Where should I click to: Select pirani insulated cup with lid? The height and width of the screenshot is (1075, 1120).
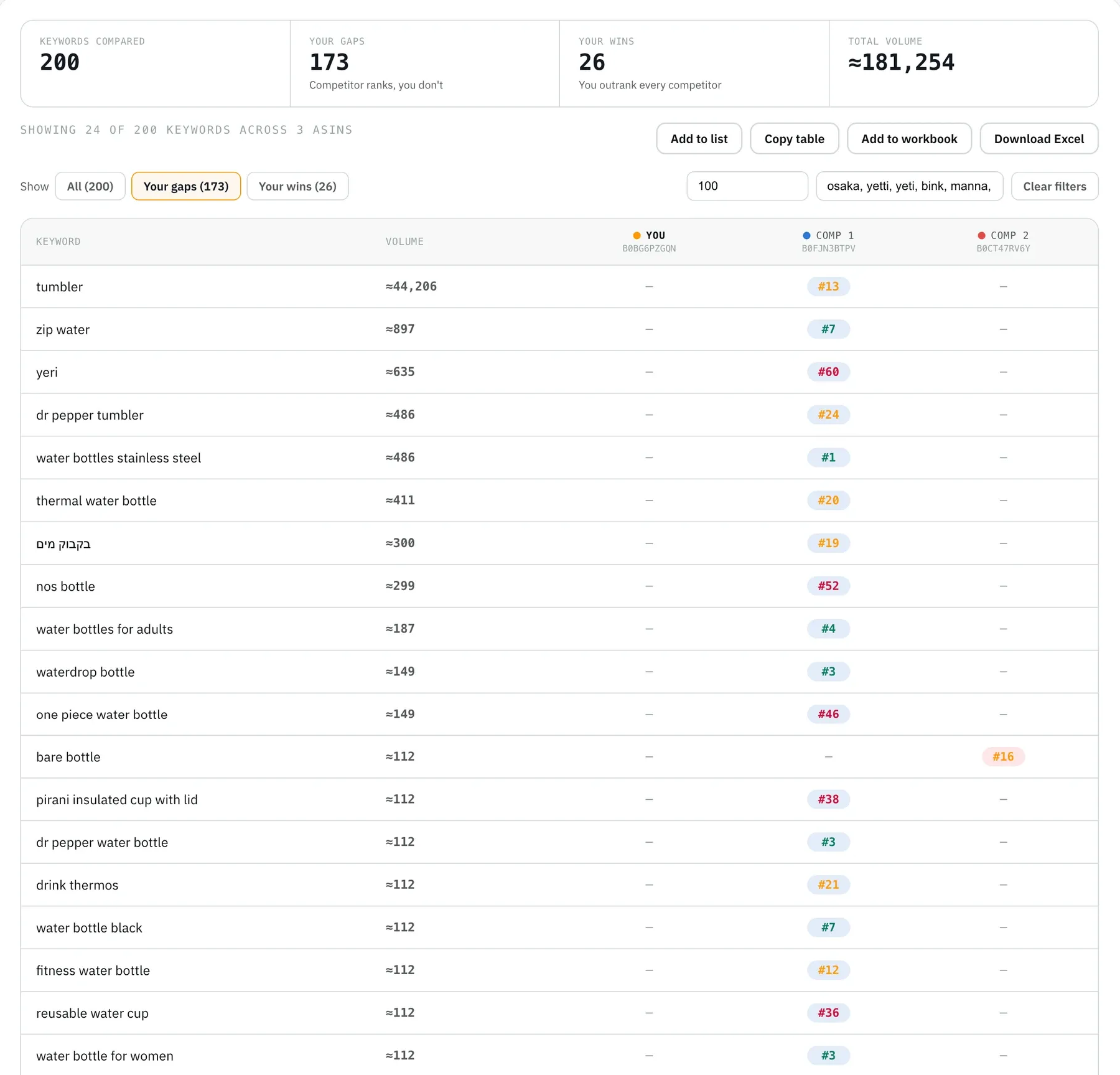[x=117, y=800]
